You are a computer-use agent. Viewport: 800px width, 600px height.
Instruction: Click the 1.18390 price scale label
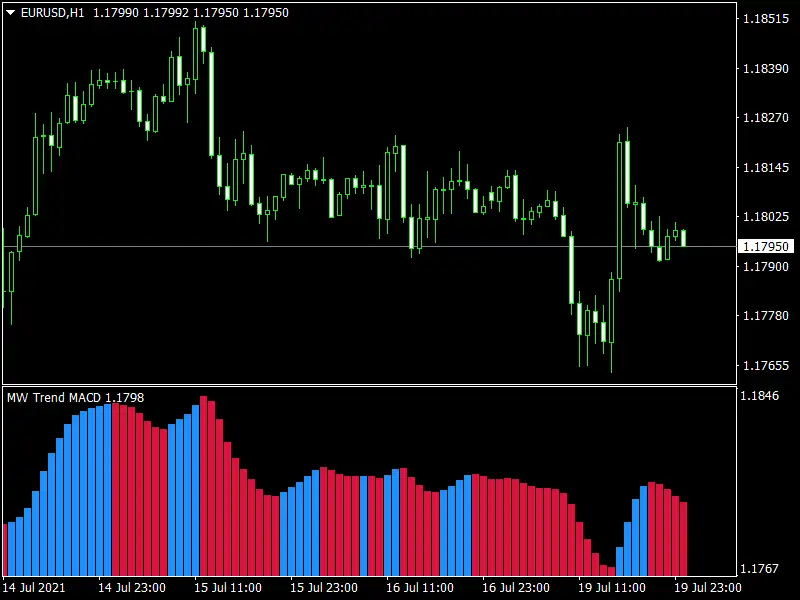click(x=766, y=68)
